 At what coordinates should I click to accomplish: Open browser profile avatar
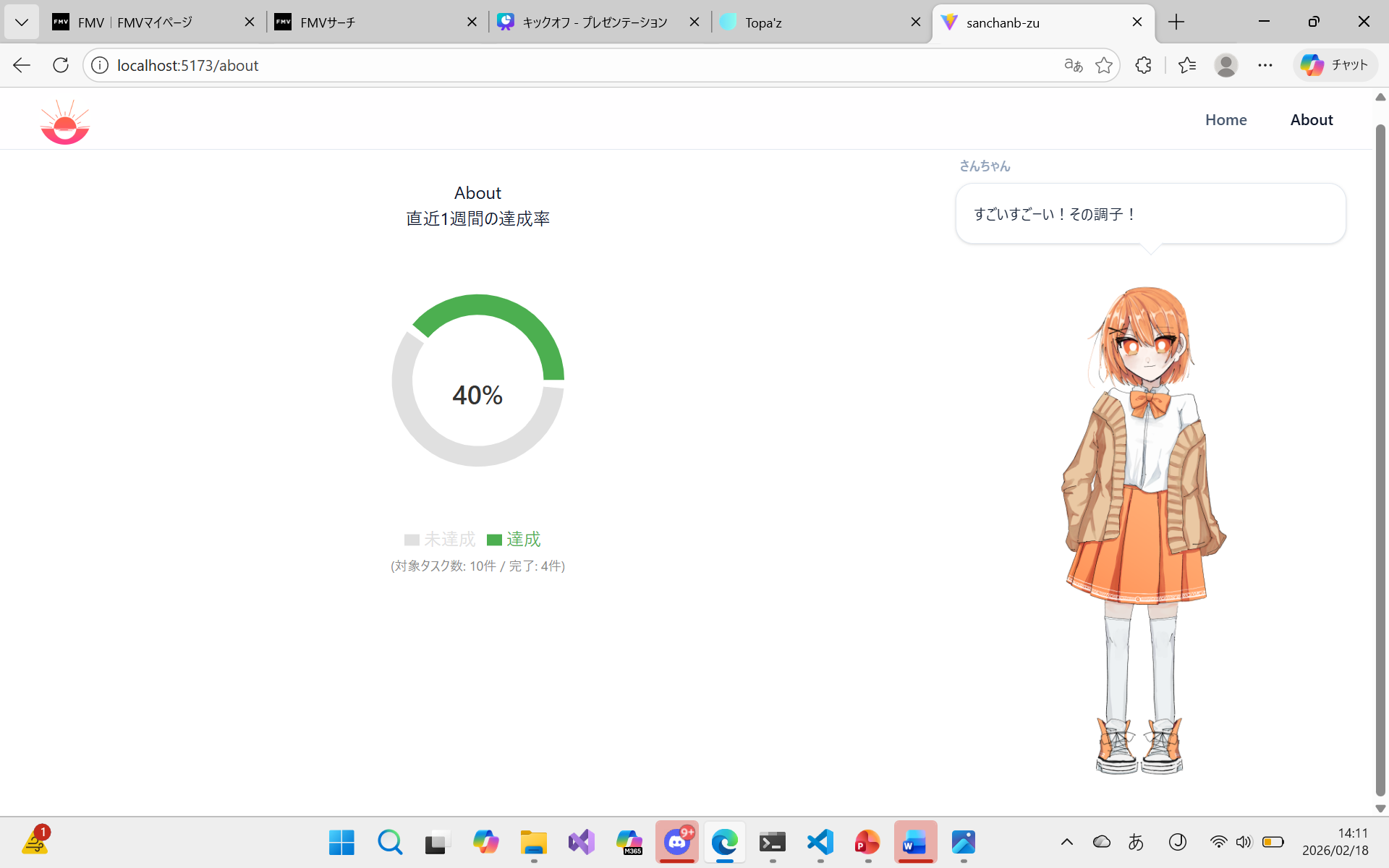(1226, 65)
